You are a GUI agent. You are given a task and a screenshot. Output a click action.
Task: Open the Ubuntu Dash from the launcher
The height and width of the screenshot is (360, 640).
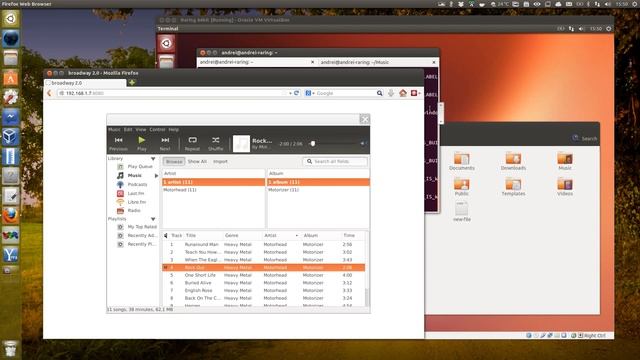click(10, 19)
